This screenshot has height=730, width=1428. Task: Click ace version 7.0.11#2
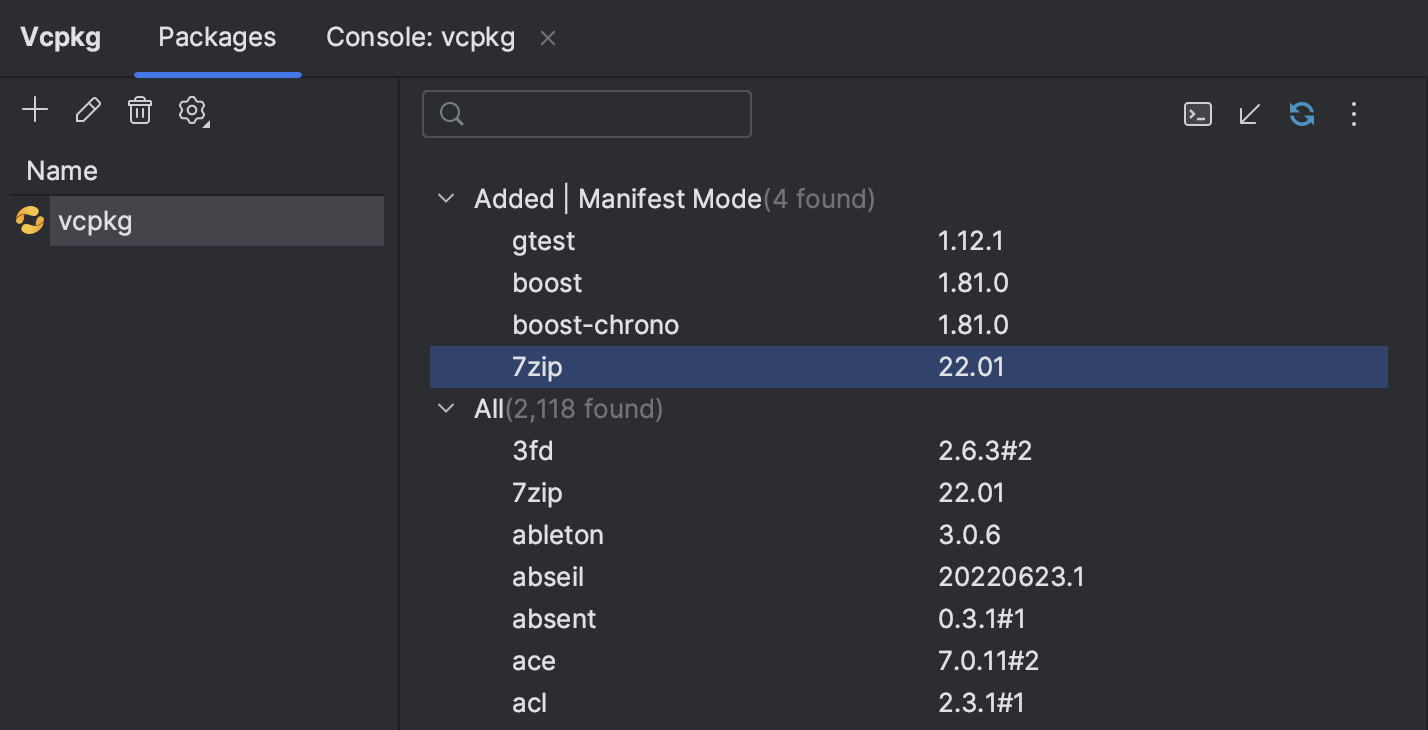coord(989,661)
